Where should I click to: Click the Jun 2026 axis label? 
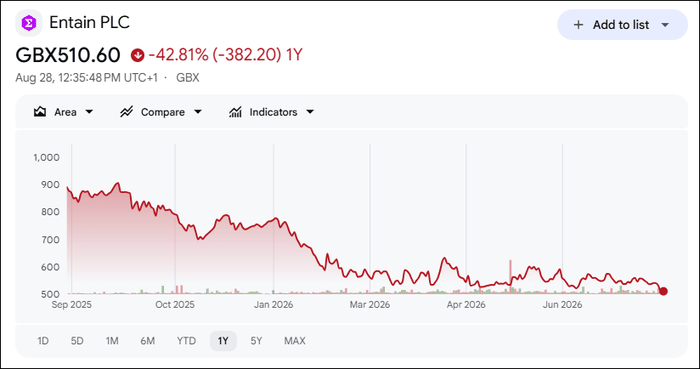(x=562, y=305)
